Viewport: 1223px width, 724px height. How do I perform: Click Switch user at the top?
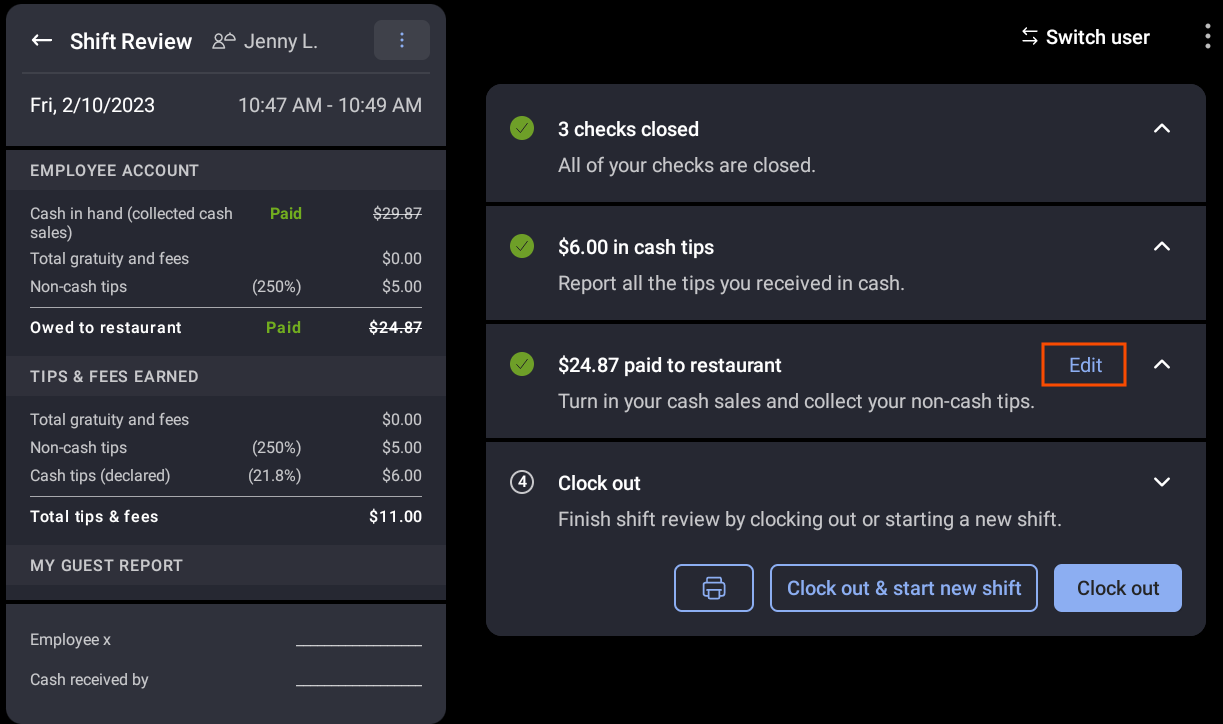(1097, 36)
